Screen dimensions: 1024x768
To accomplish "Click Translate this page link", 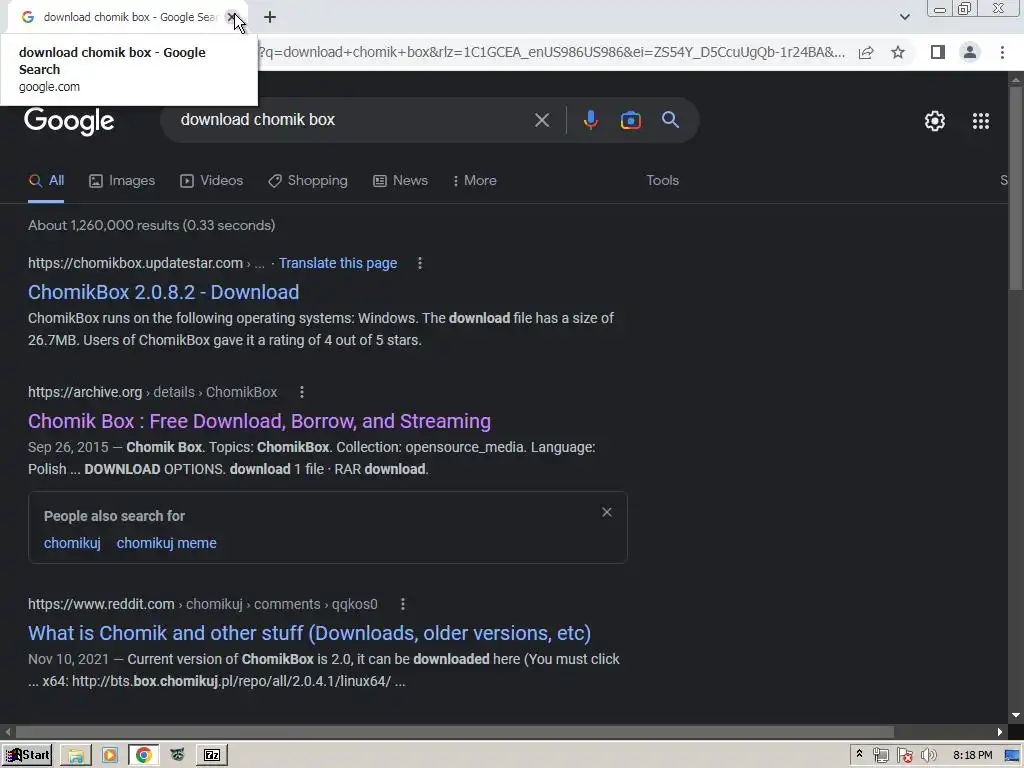I will (338, 263).
